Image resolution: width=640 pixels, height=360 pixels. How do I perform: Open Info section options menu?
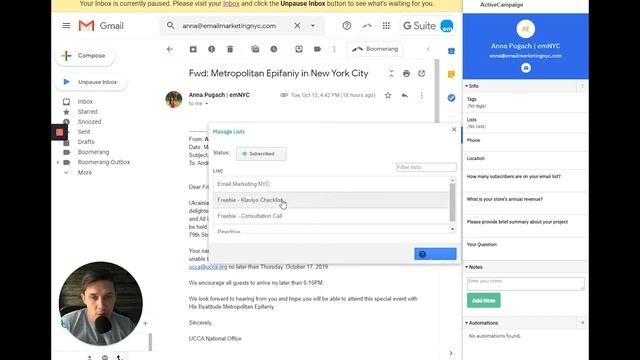582,86
